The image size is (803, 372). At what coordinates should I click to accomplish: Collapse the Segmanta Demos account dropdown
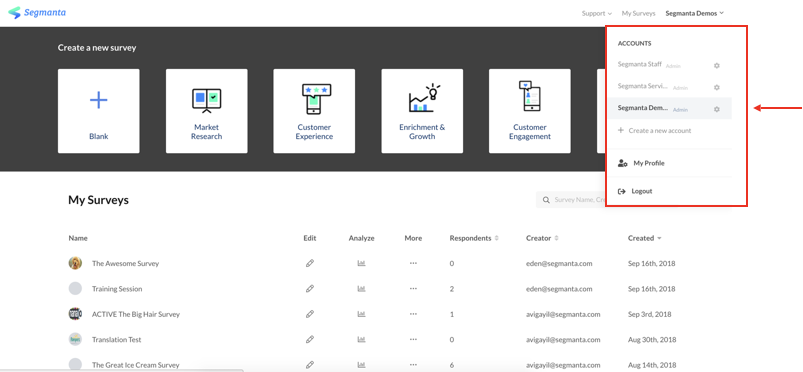click(x=694, y=13)
